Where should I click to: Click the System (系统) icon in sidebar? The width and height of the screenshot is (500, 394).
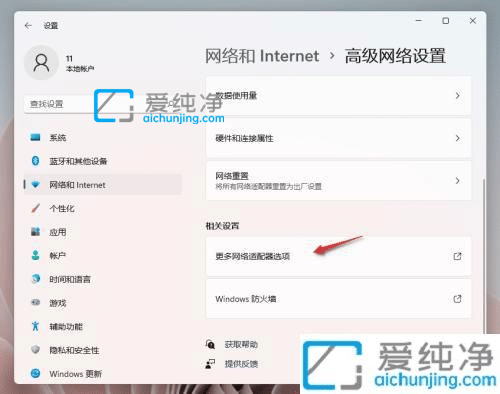pos(35,137)
